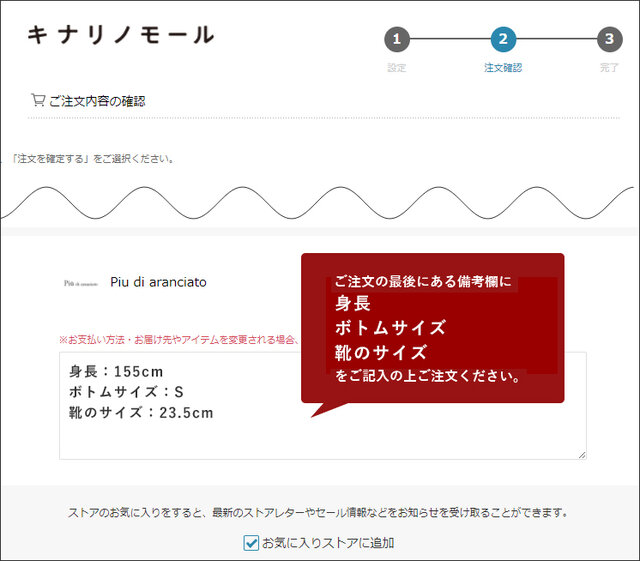
Task: Click the 注文確認 step label
Action: point(503,68)
